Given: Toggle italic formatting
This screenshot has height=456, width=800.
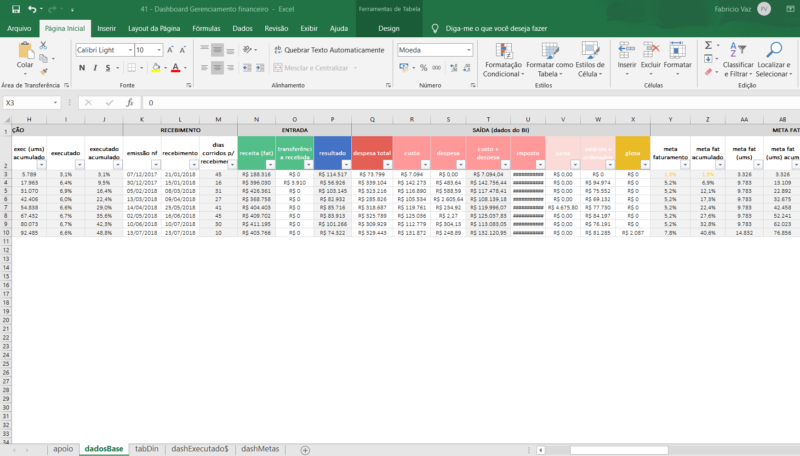Looking at the screenshot, I should pos(95,68).
